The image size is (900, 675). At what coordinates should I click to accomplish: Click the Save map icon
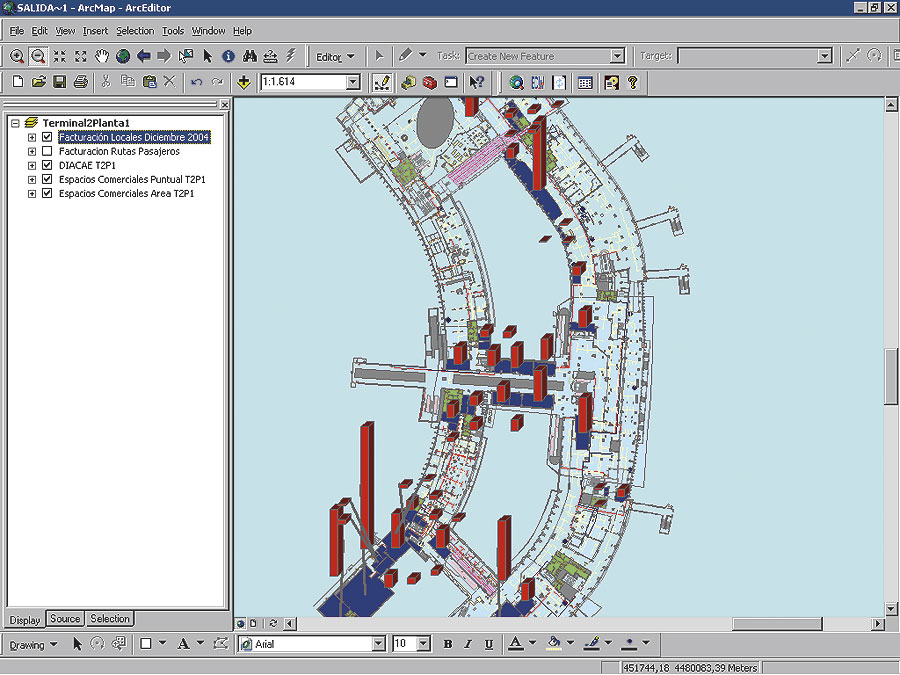[x=60, y=82]
